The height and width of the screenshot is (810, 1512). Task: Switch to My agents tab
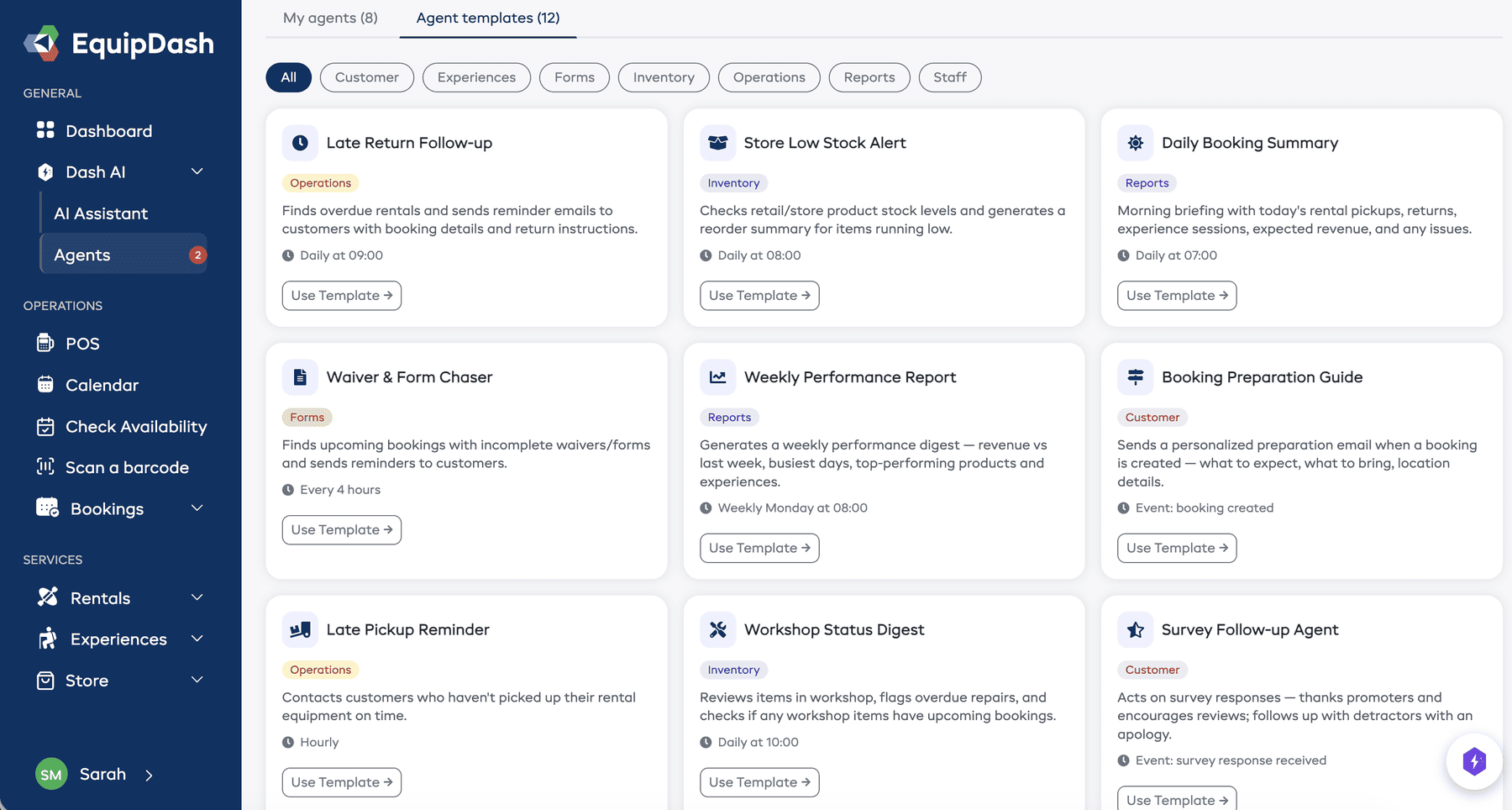pyautogui.click(x=330, y=18)
